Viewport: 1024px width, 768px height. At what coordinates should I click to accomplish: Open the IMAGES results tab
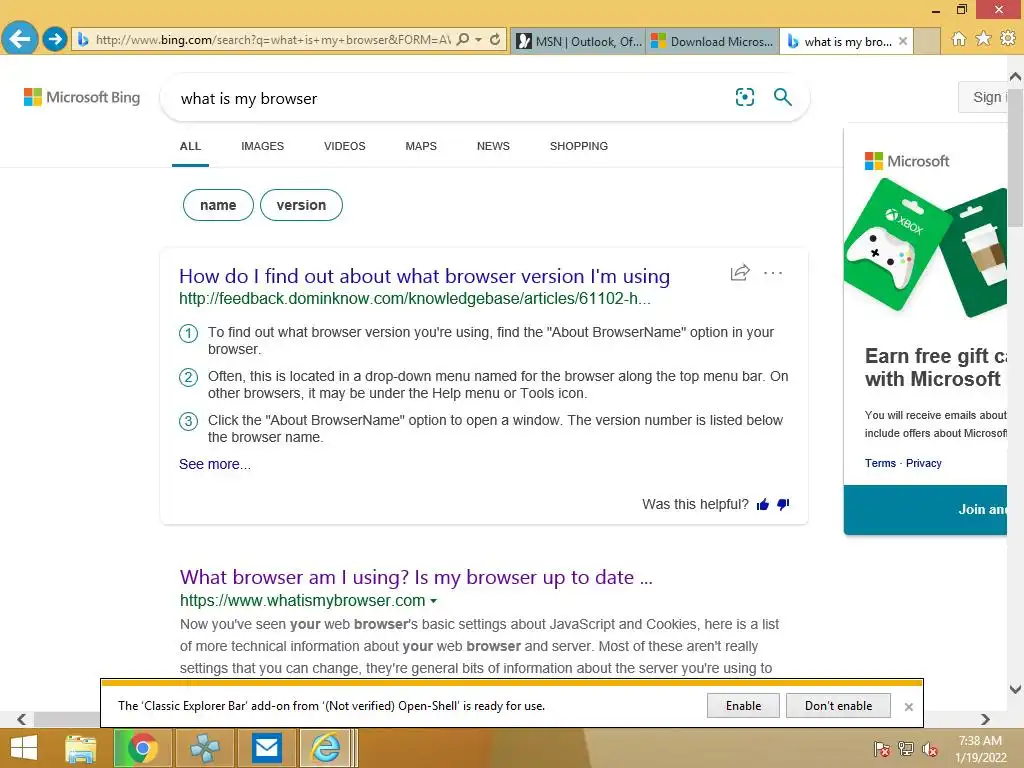click(x=263, y=146)
